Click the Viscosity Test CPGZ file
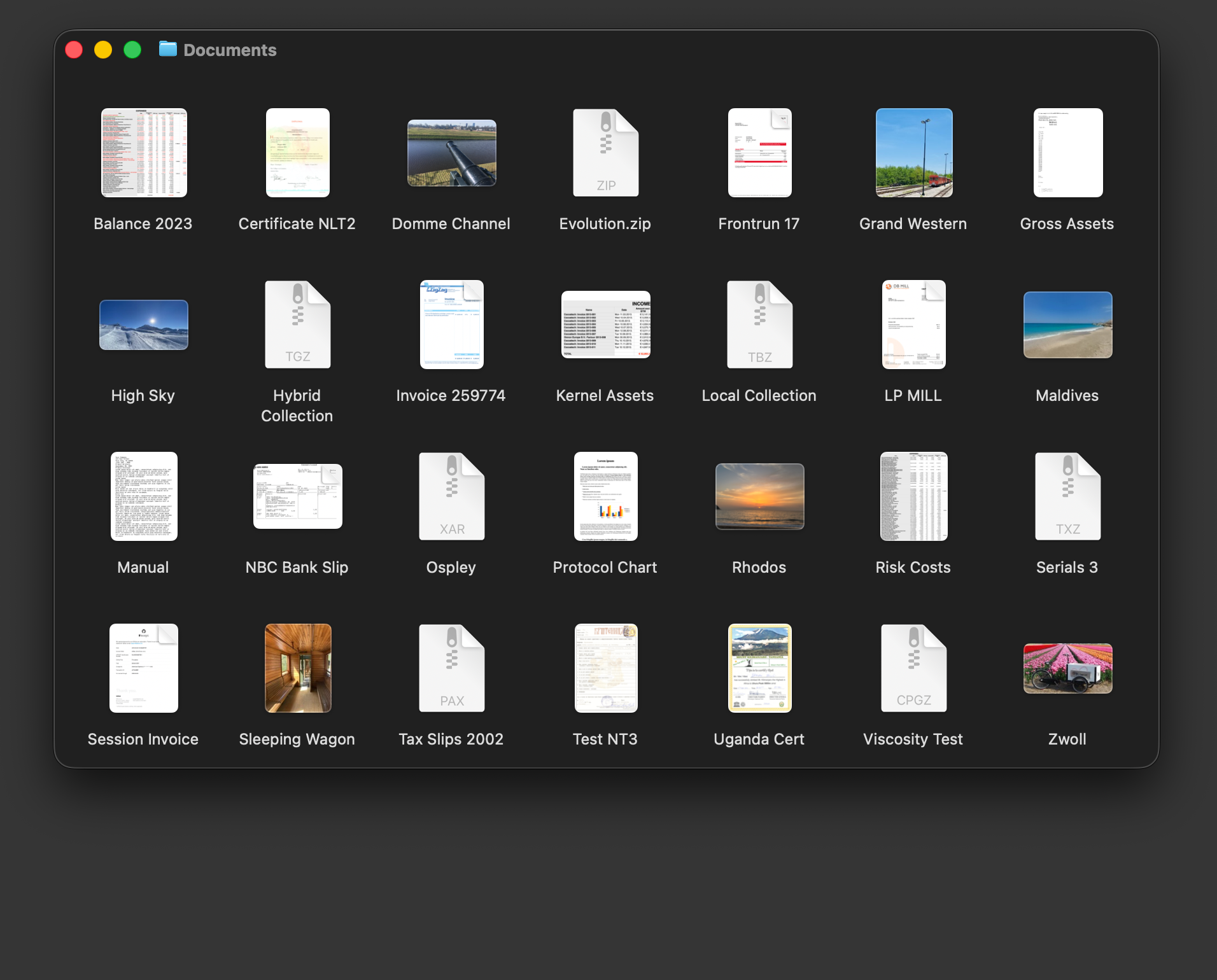The width and height of the screenshot is (1217, 980). pyautogui.click(x=913, y=668)
